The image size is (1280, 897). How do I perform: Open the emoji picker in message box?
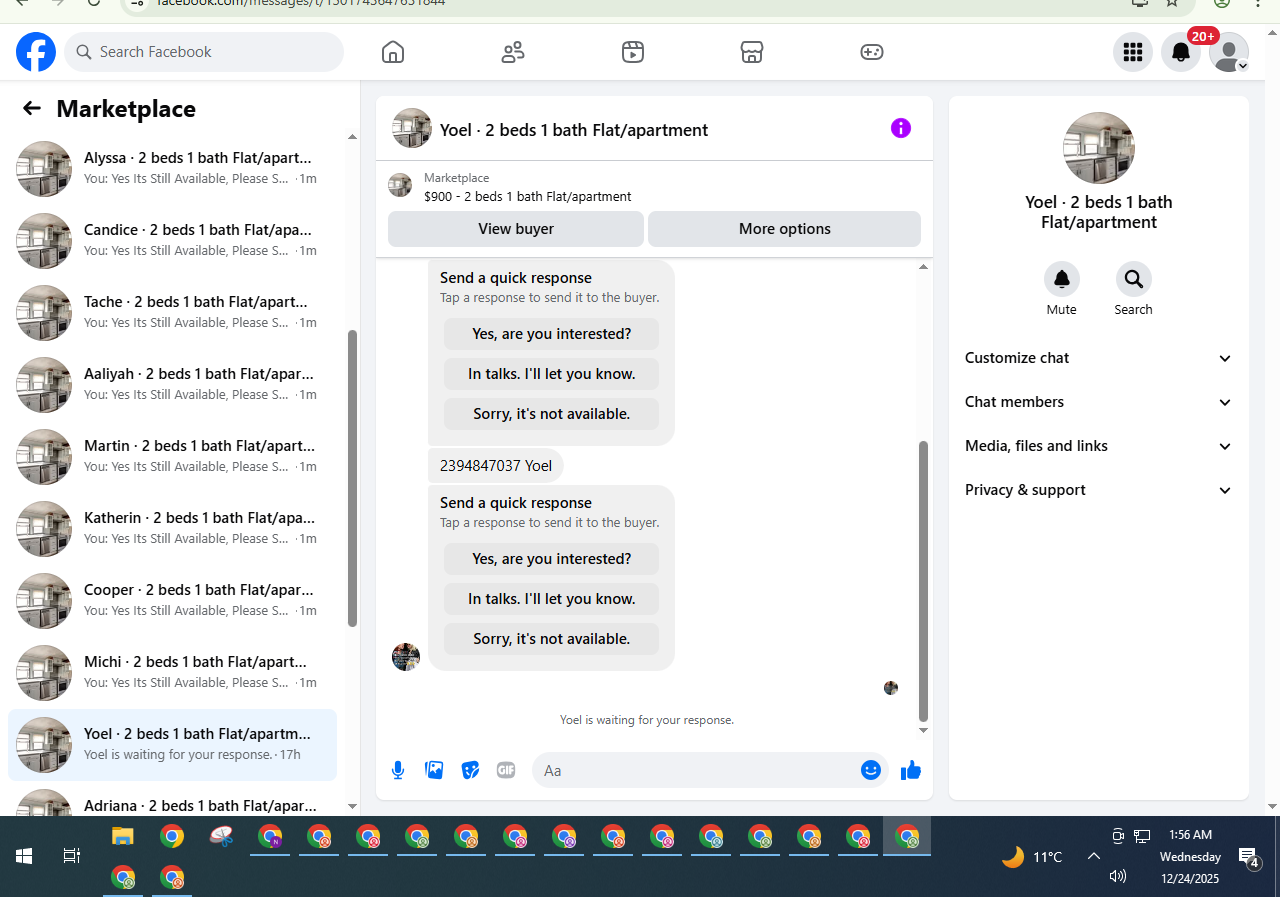click(x=871, y=770)
